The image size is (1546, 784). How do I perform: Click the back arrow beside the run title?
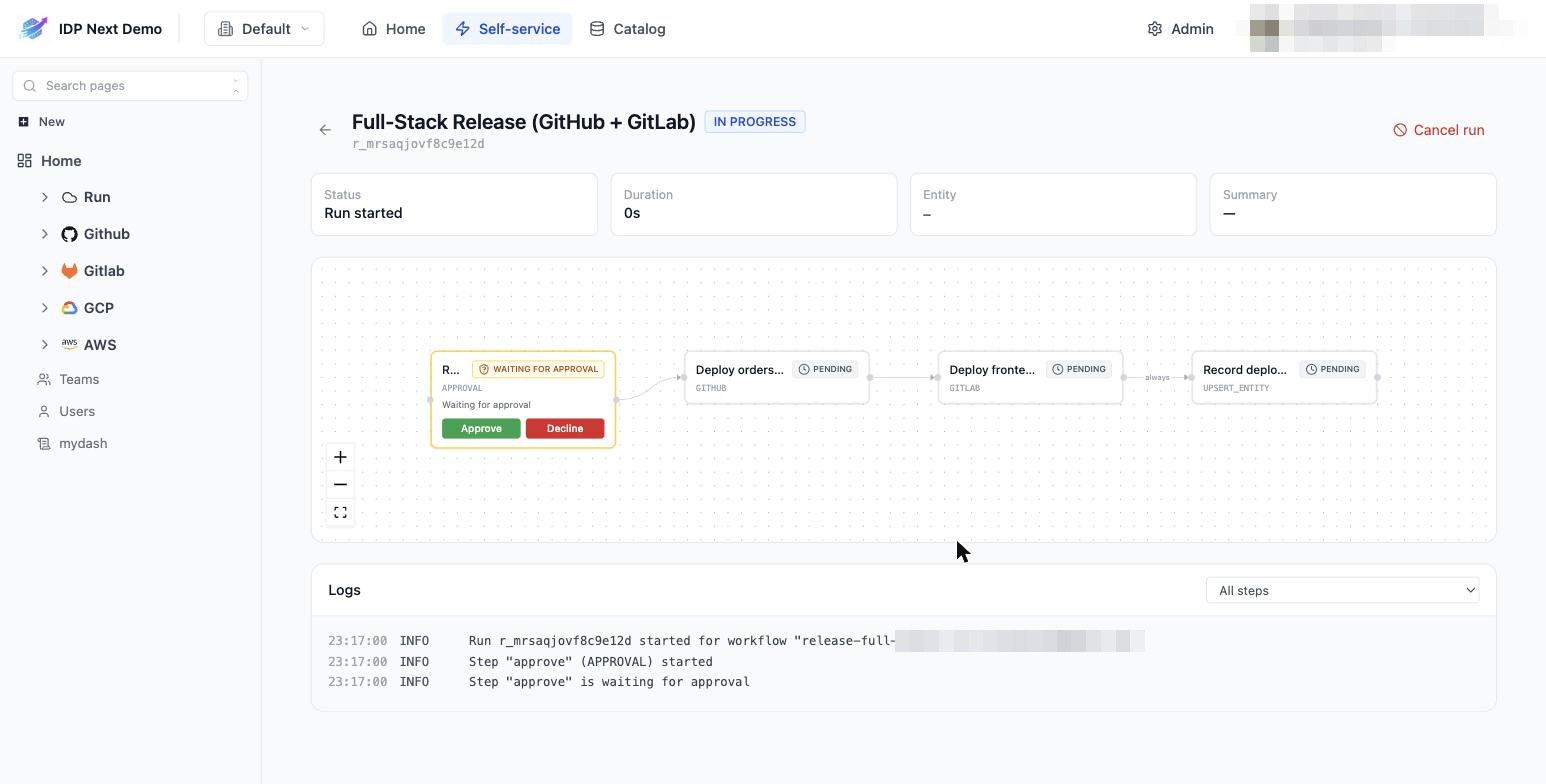[x=325, y=130]
